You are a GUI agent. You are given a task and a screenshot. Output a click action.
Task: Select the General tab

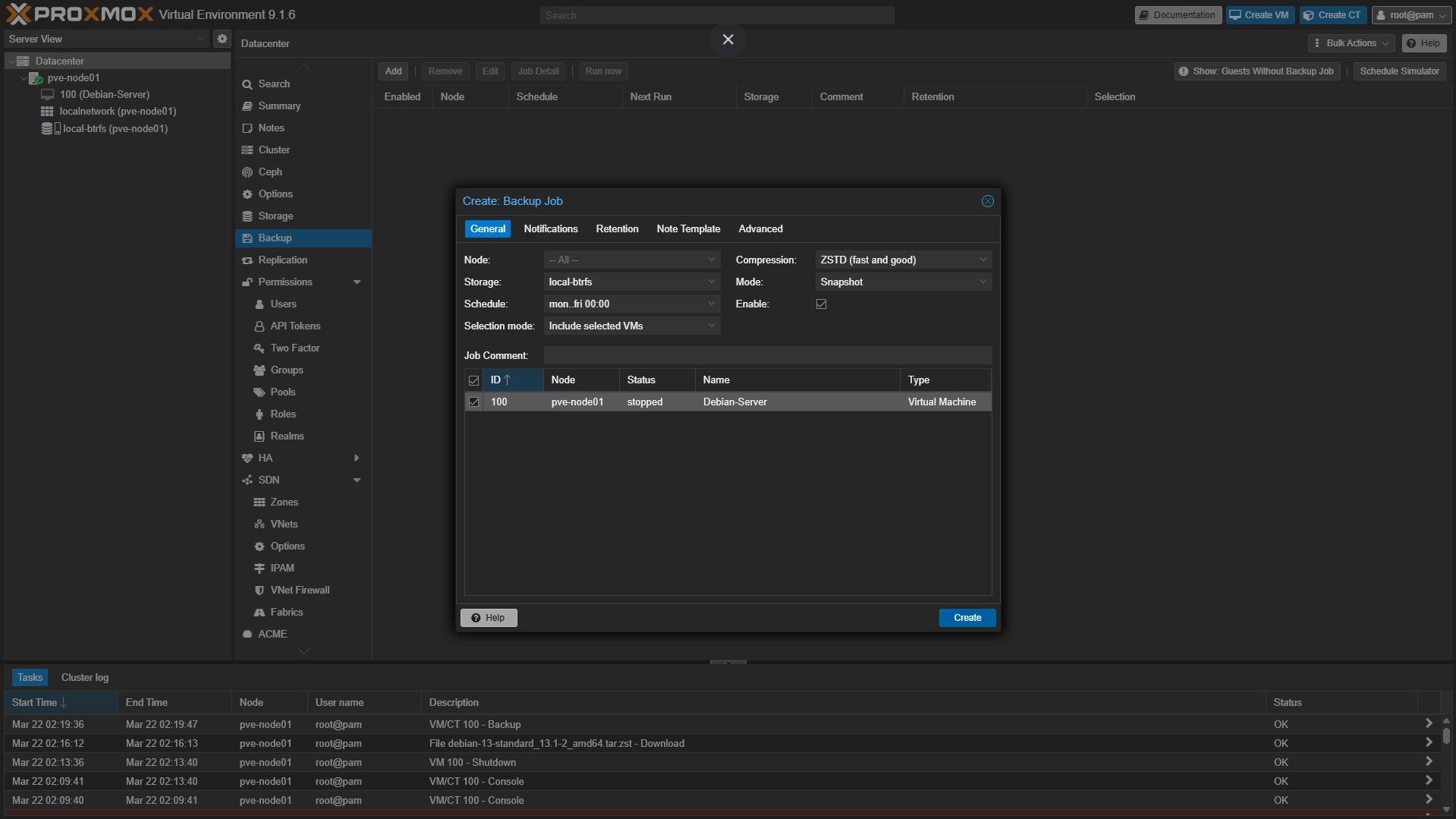tap(487, 229)
